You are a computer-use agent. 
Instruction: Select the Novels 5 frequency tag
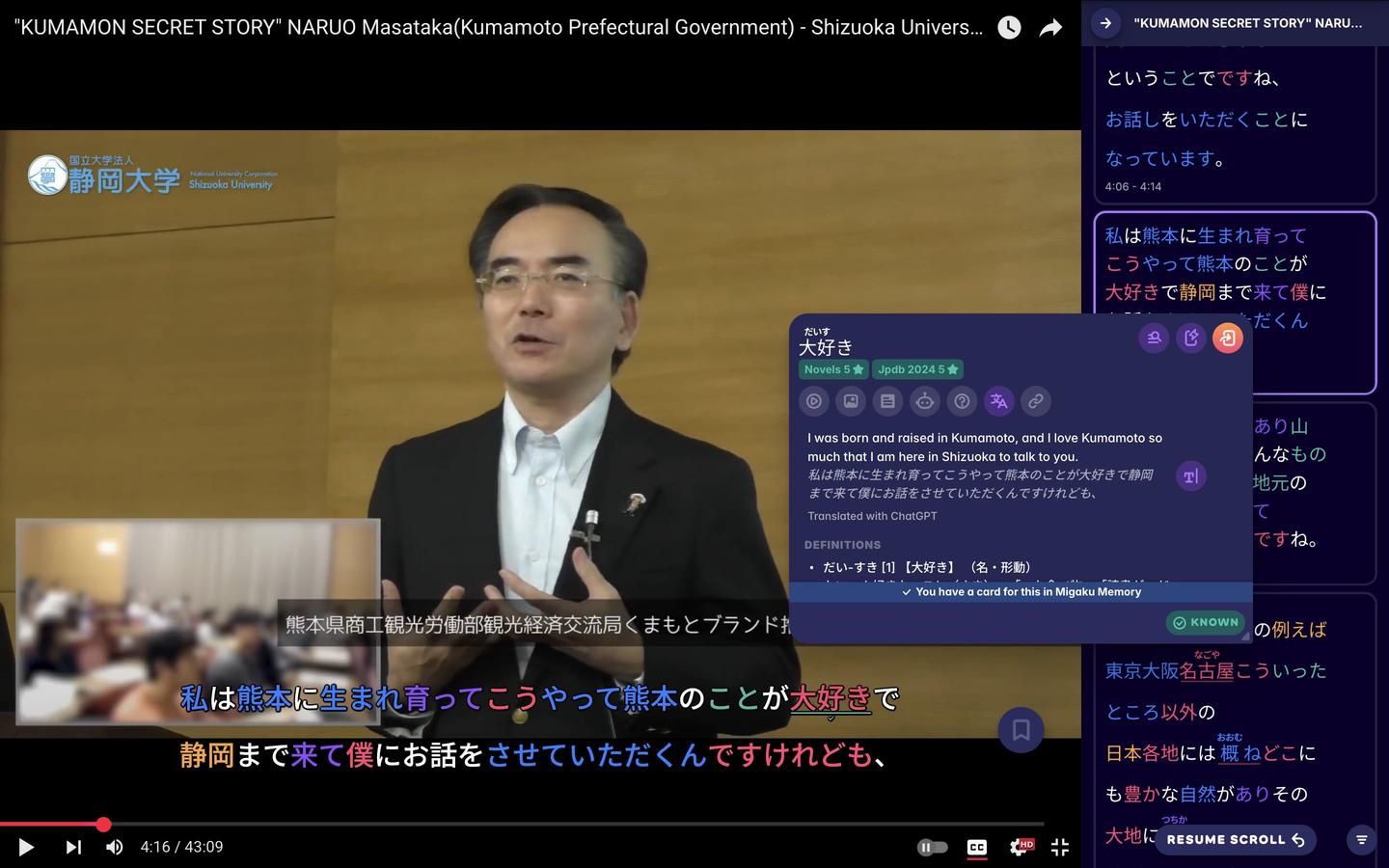(833, 369)
